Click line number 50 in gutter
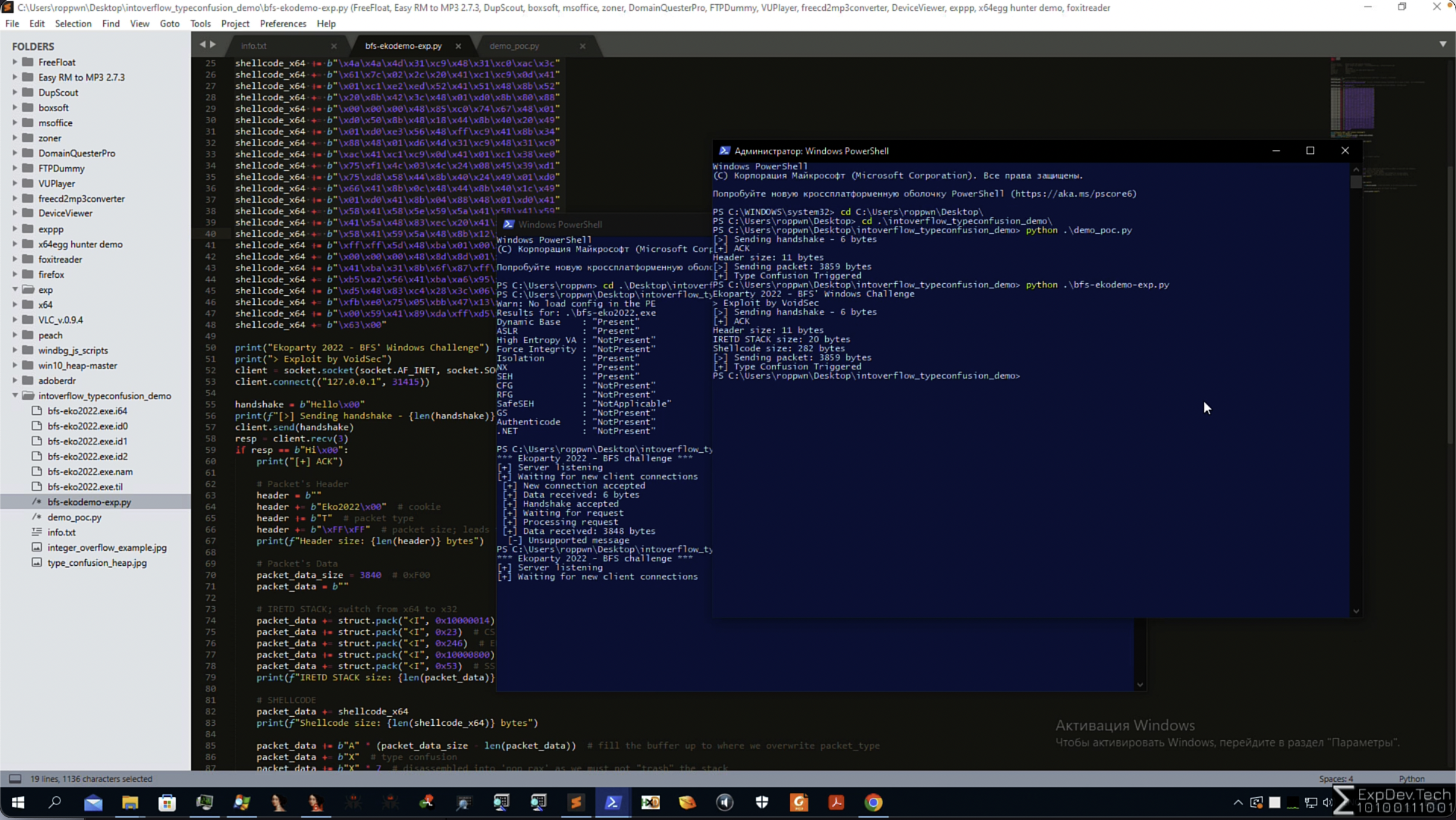This screenshot has width=1456, height=820. (x=210, y=347)
